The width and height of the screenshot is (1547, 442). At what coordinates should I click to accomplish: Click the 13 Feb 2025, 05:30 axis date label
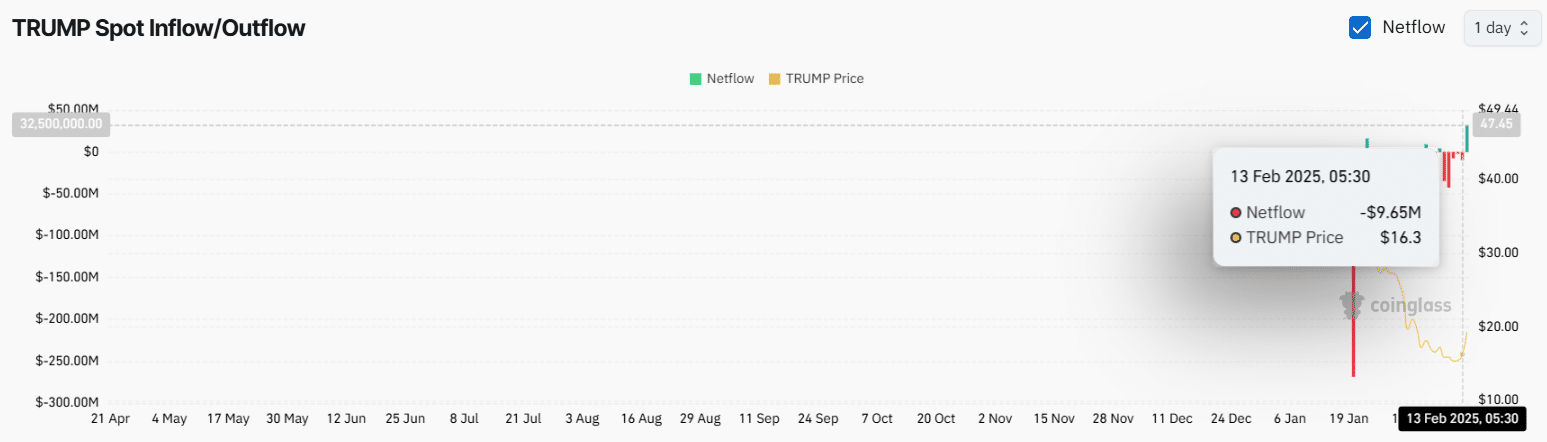[1461, 418]
